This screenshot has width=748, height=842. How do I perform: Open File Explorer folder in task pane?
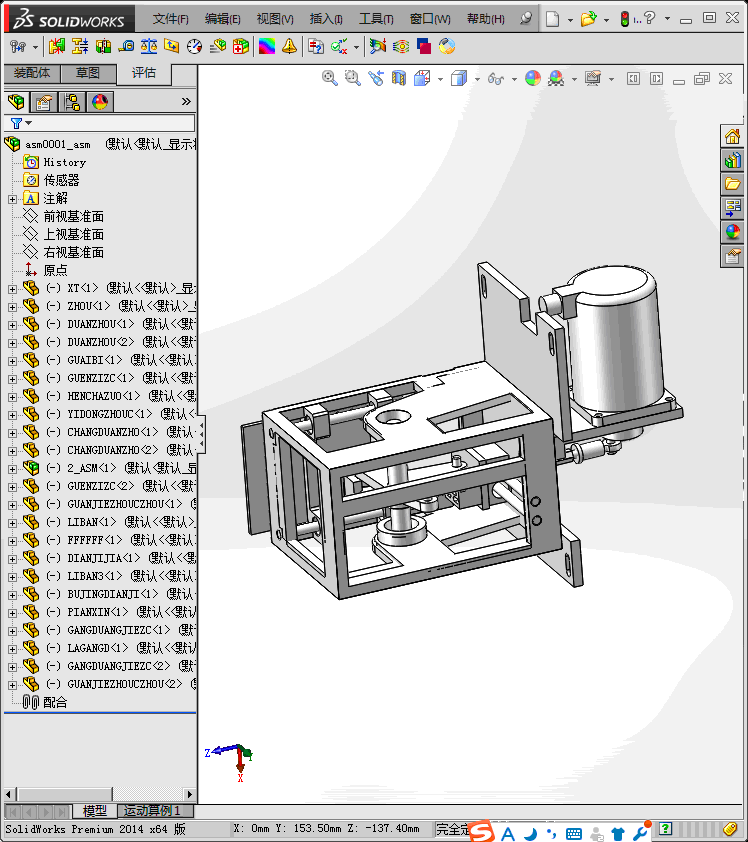(732, 184)
